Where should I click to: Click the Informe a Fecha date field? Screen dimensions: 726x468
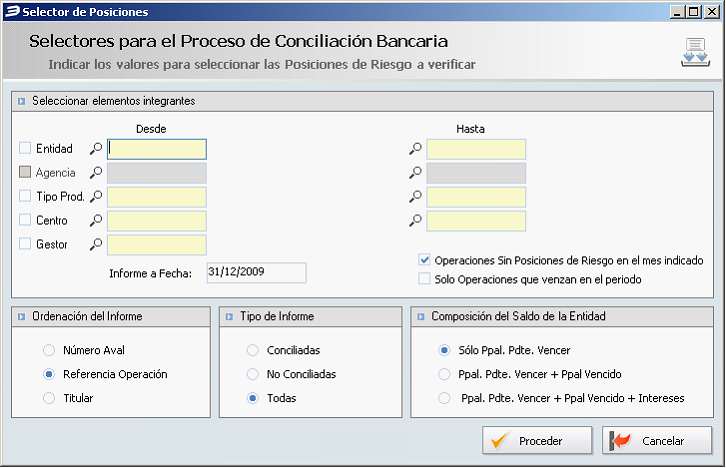[257, 272]
